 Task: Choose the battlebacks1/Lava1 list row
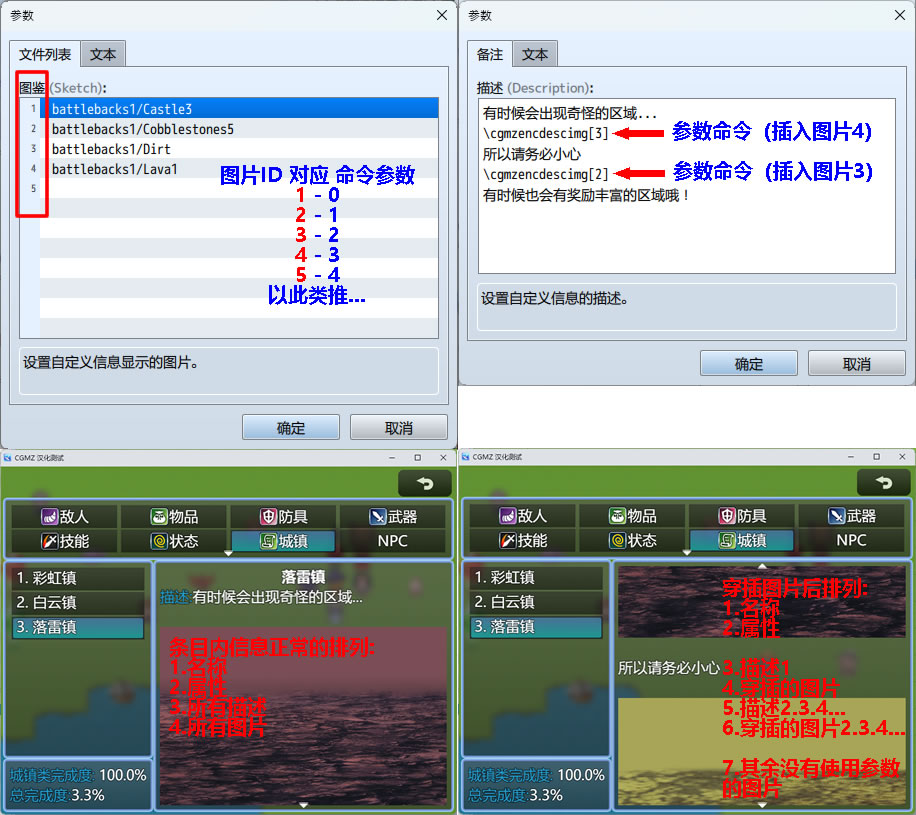[x=239, y=169]
